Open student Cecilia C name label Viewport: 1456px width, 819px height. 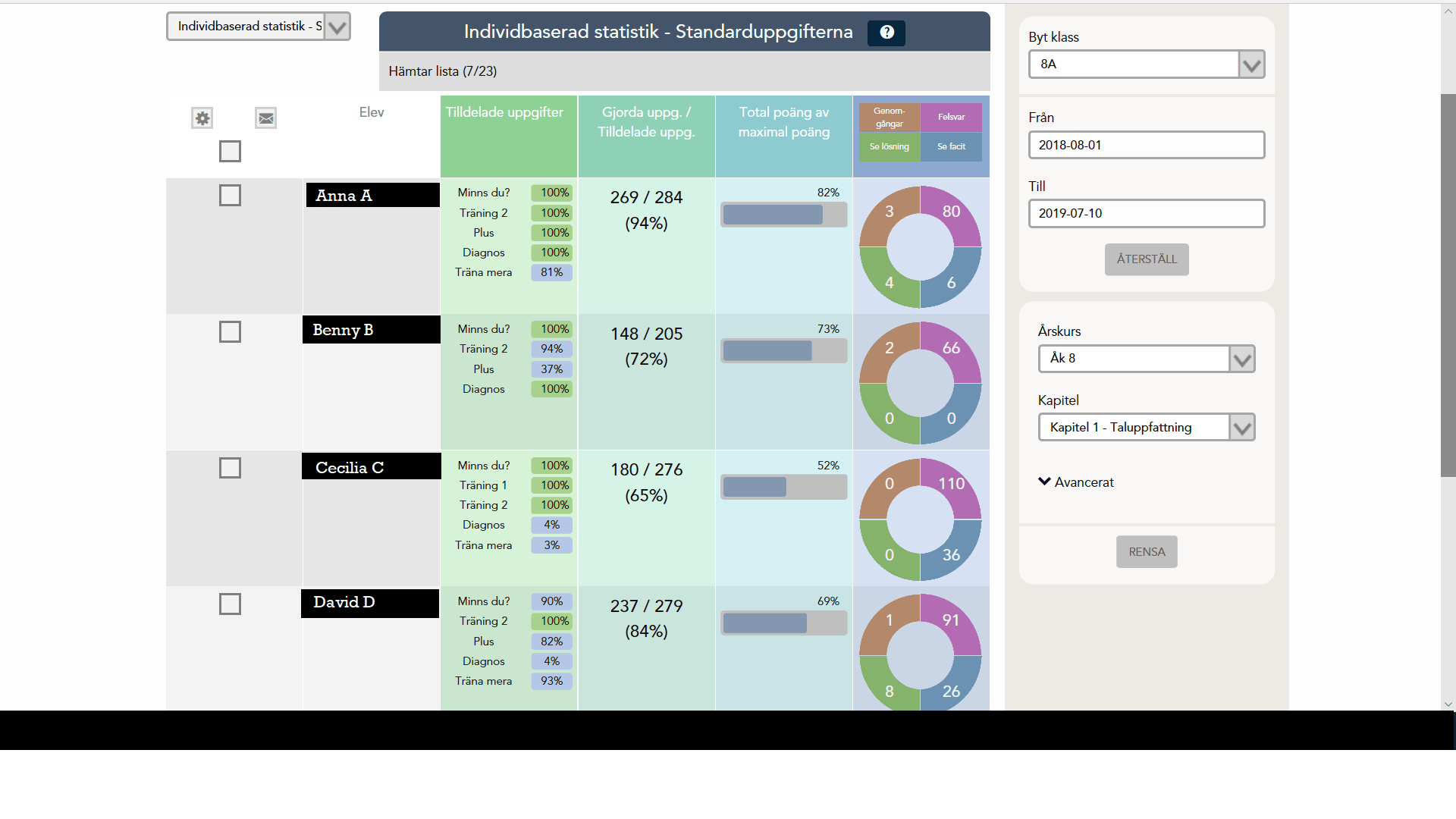point(372,466)
